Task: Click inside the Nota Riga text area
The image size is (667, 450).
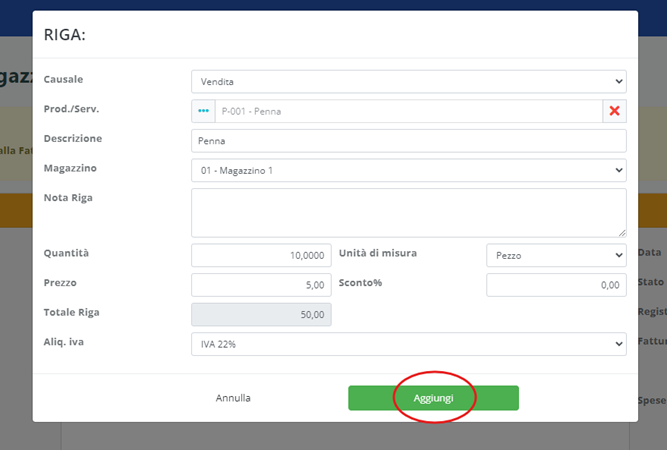Action: point(408,212)
